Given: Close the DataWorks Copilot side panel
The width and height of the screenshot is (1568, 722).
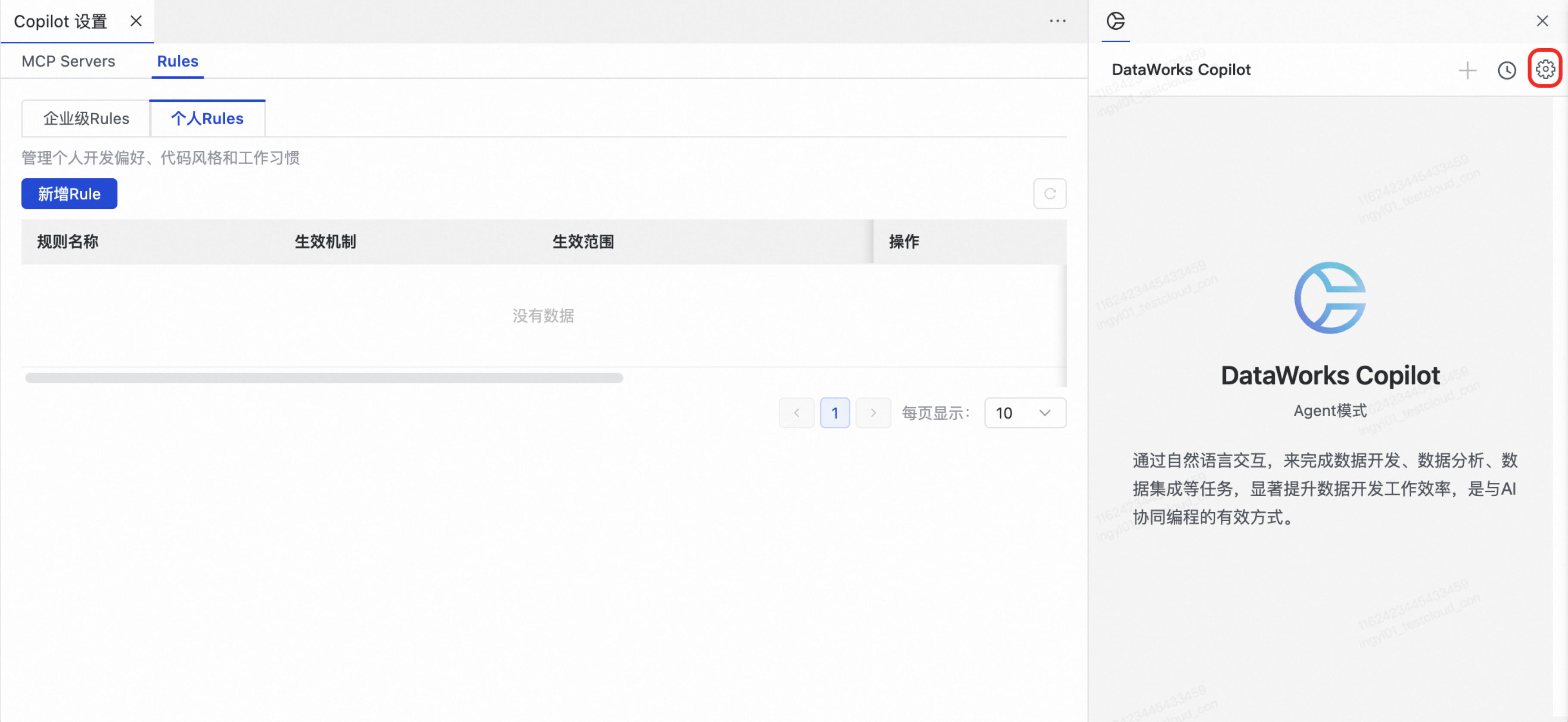Looking at the screenshot, I should 1542,21.
